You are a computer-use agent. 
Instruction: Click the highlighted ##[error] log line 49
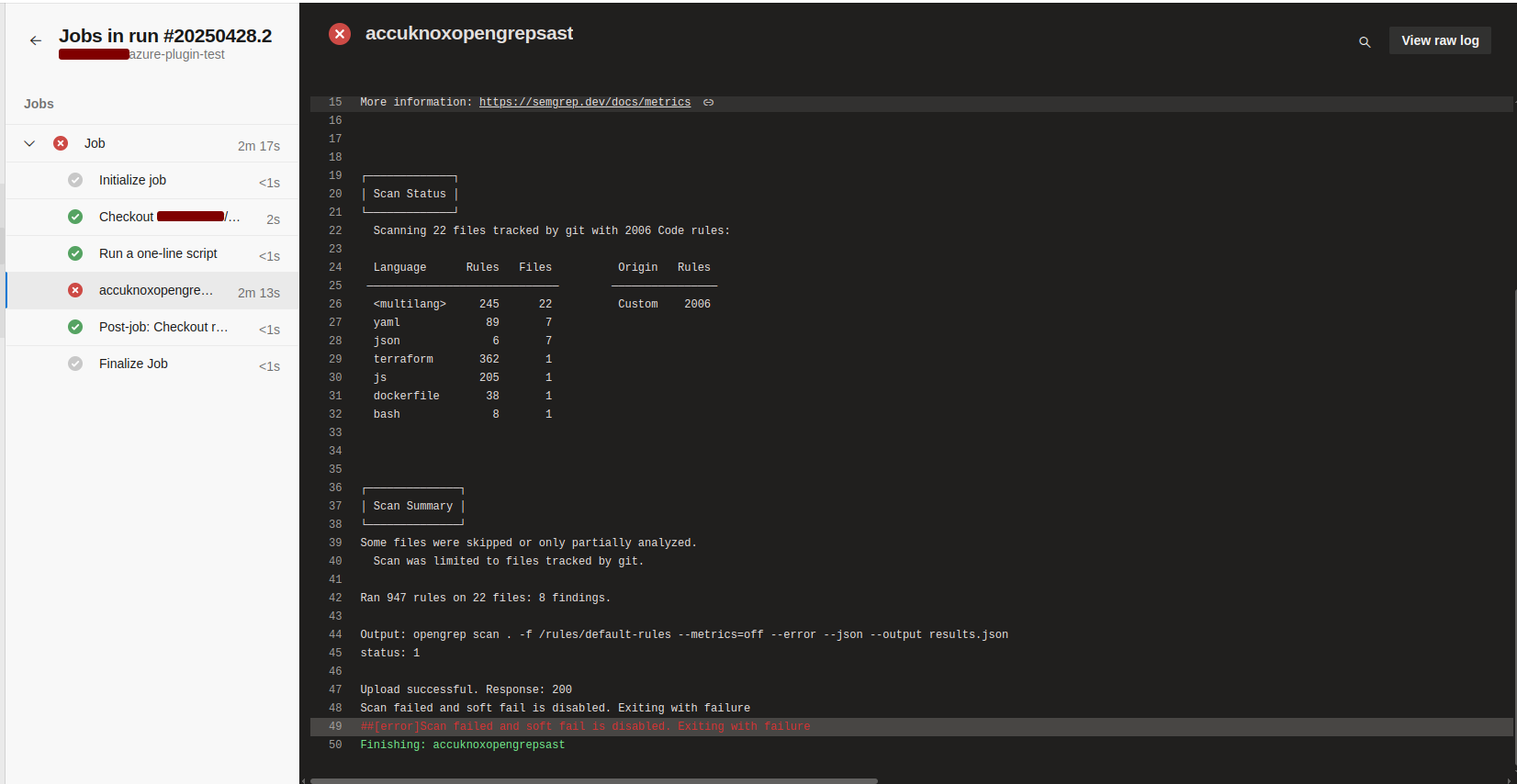point(911,726)
